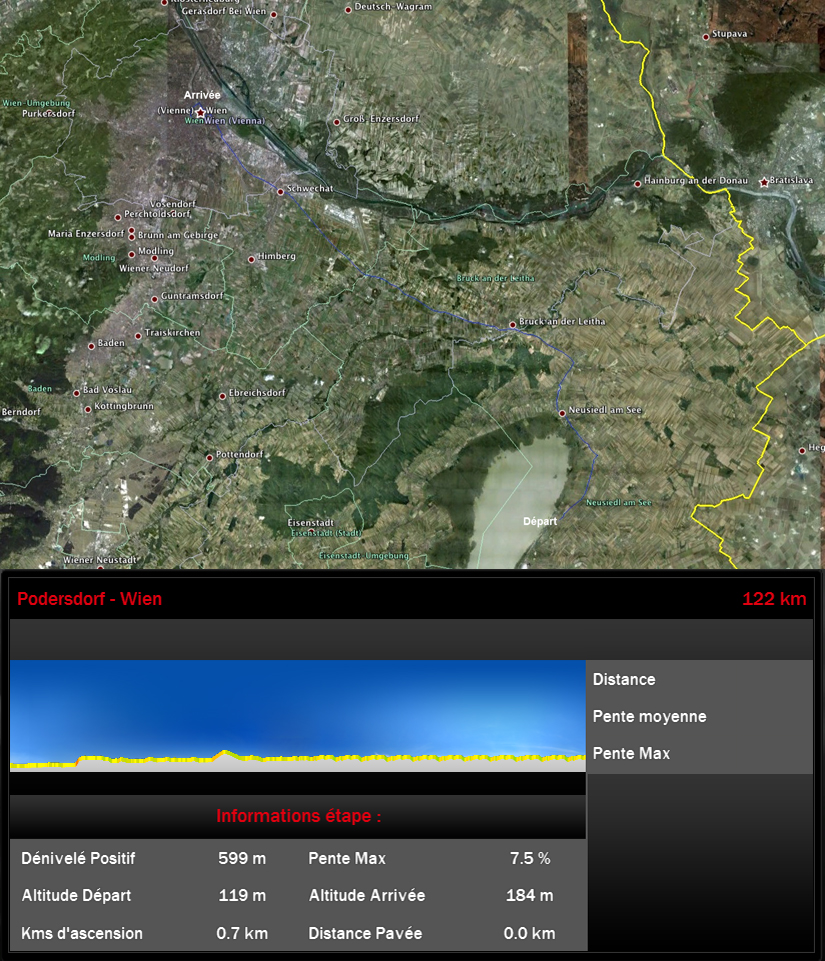Select the Guntramsdorf marker dot
Image resolution: width=825 pixels, height=961 pixels.
pos(154,299)
